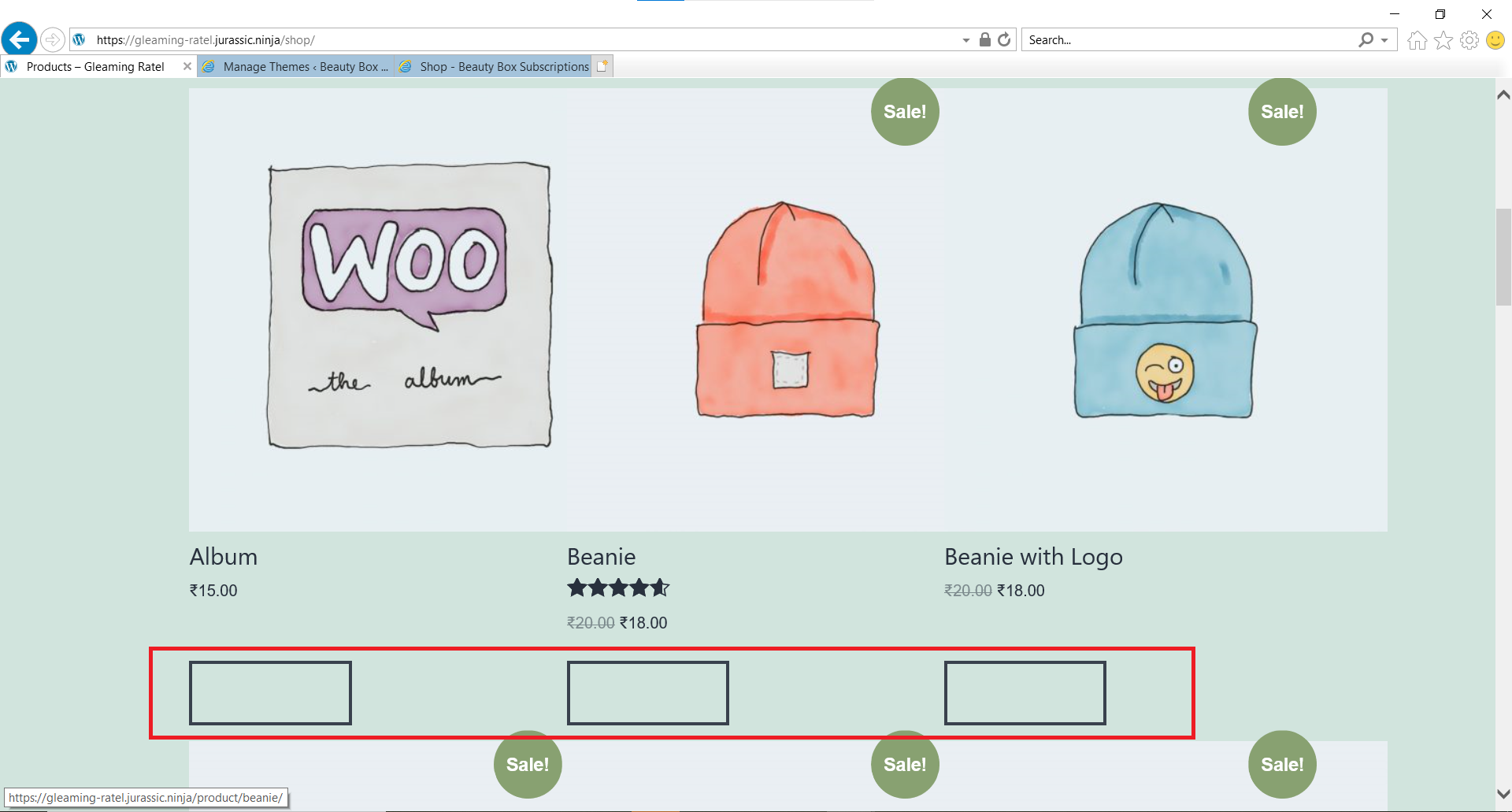The width and height of the screenshot is (1512, 812).
Task: Click the padlock security icon in the address bar
Action: (984, 39)
